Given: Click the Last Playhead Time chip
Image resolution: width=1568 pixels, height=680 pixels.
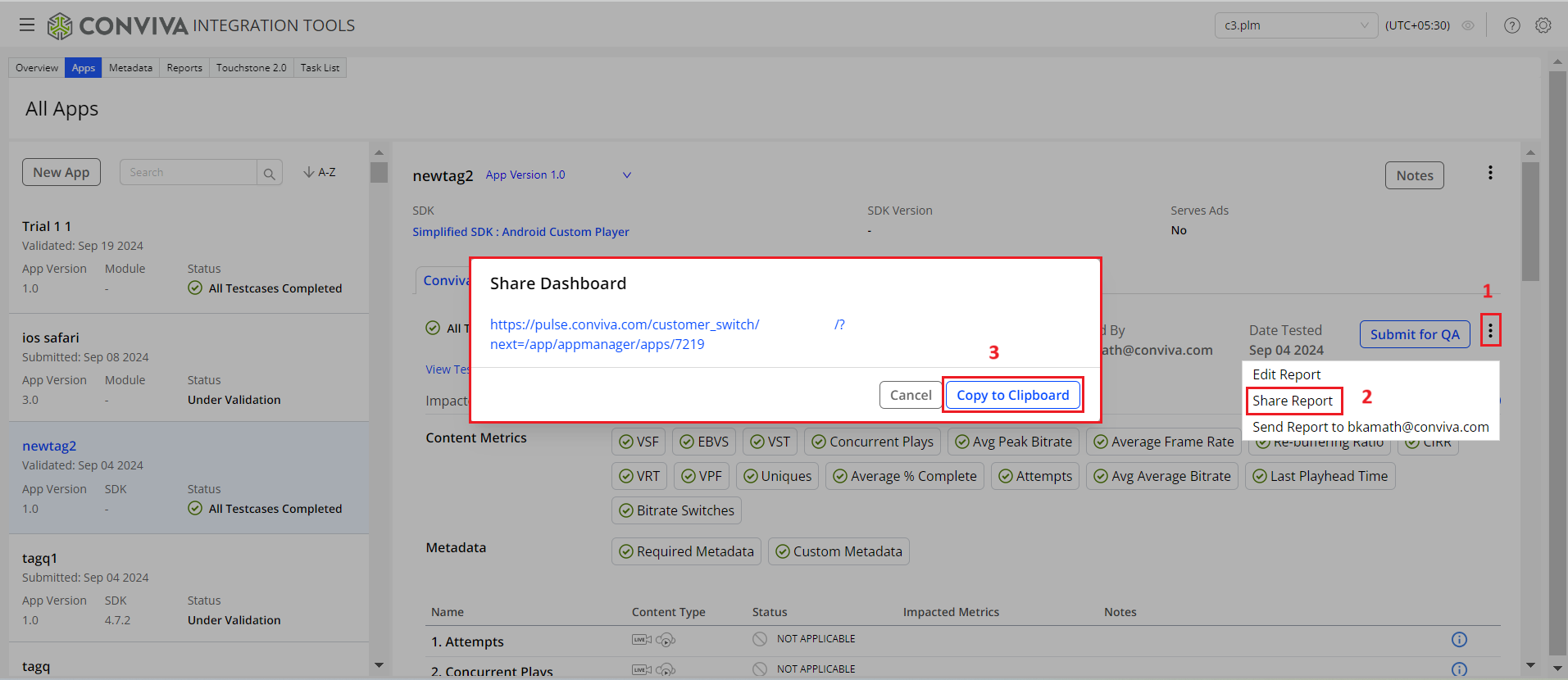Looking at the screenshot, I should click(1320, 476).
